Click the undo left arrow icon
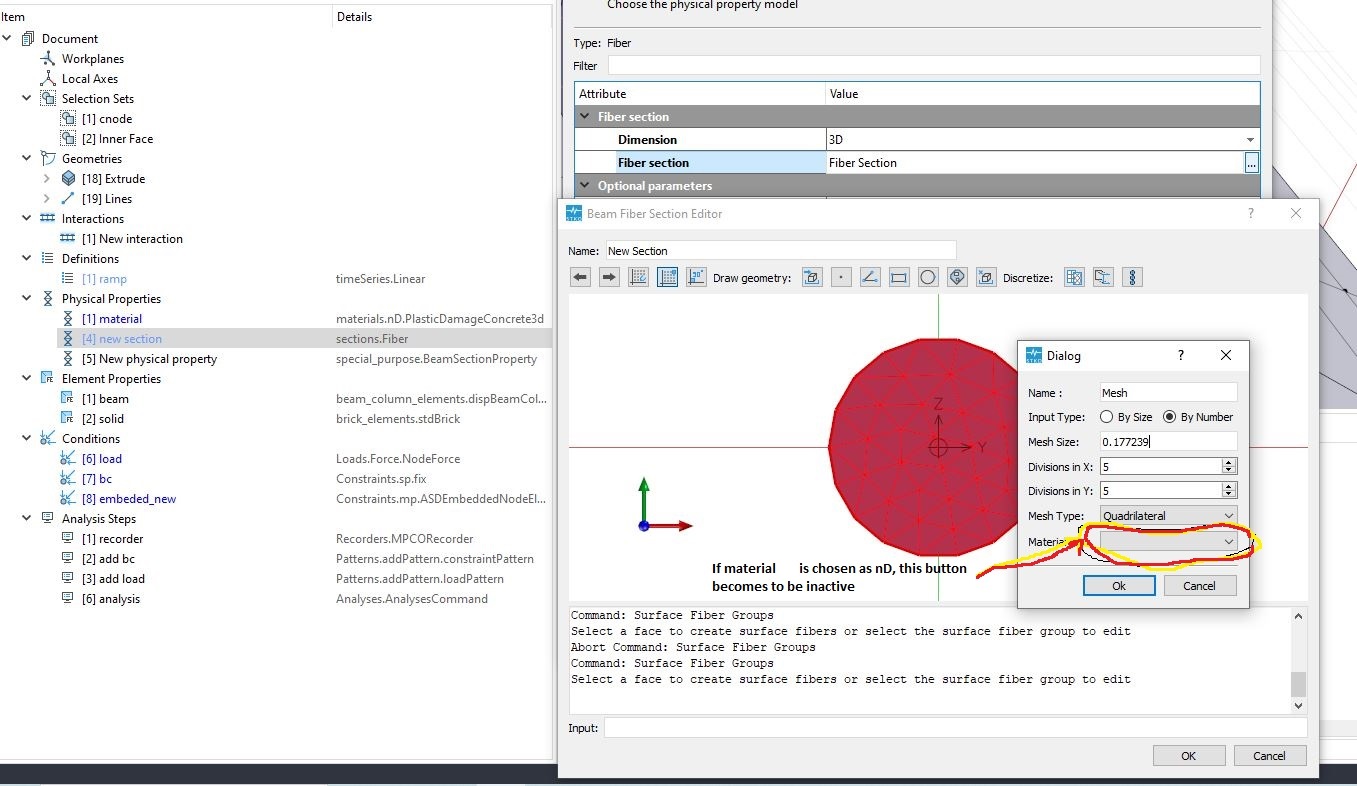The image size is (1357, 786). pyautogui.click(x=580, y=277)
